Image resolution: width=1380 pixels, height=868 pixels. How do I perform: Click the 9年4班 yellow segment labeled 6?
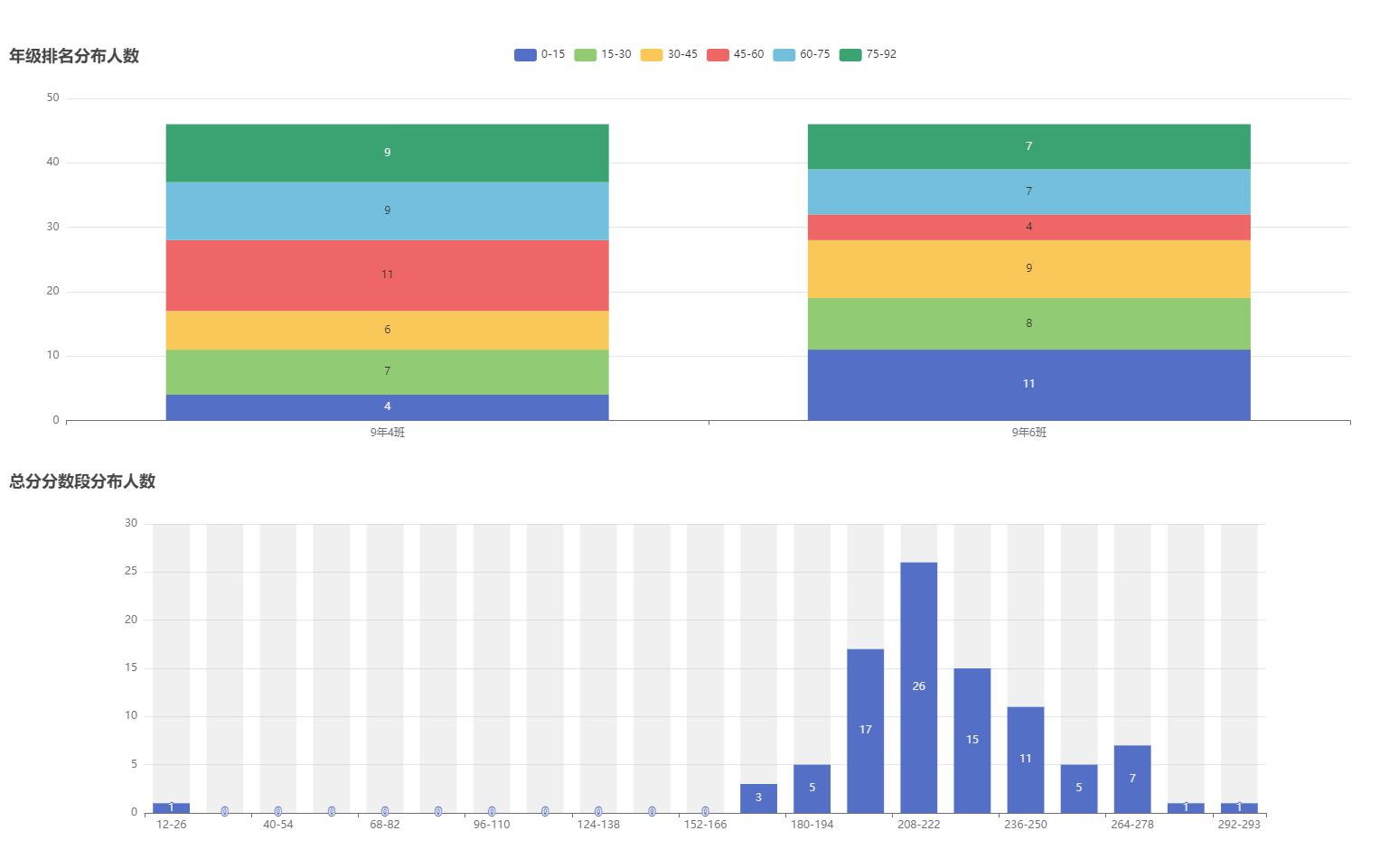pyautogui.click(x=387, y=330)
